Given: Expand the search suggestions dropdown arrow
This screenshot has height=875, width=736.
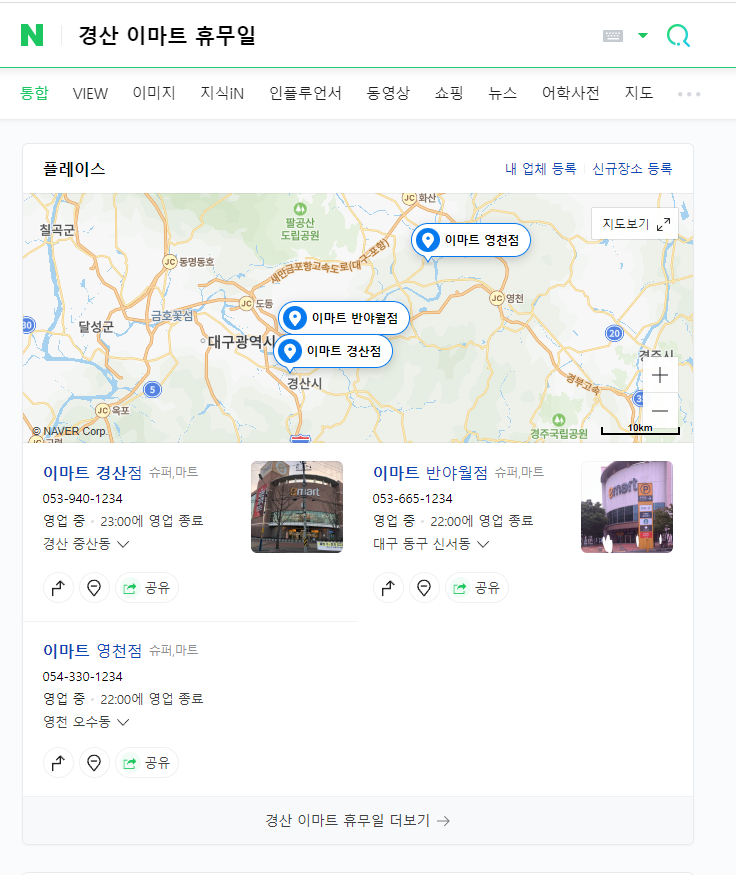Looking at the screenshot, I should click(x=643, y=36).
